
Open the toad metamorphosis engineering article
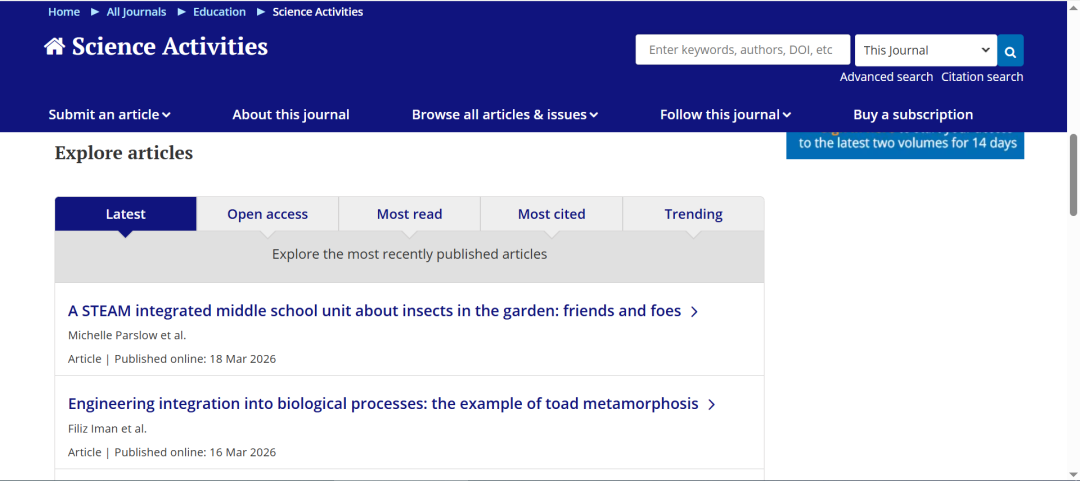coord(383,403)
